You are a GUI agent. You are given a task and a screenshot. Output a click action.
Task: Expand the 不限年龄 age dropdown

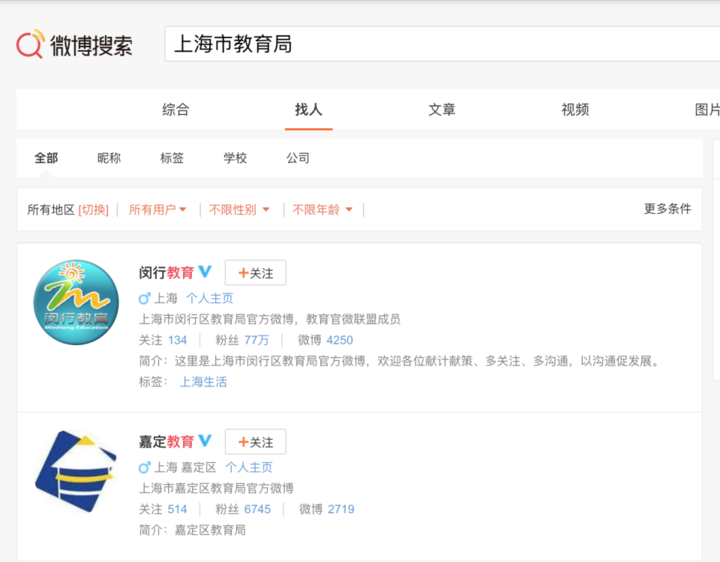322,210
